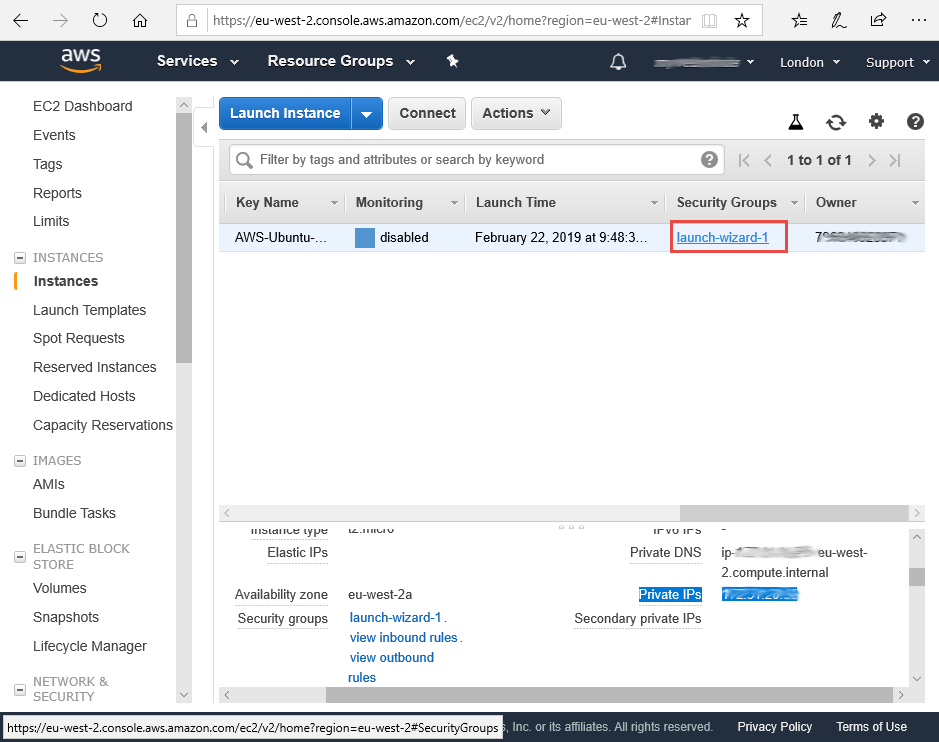Open the London region dropdown

coord(810,62)
